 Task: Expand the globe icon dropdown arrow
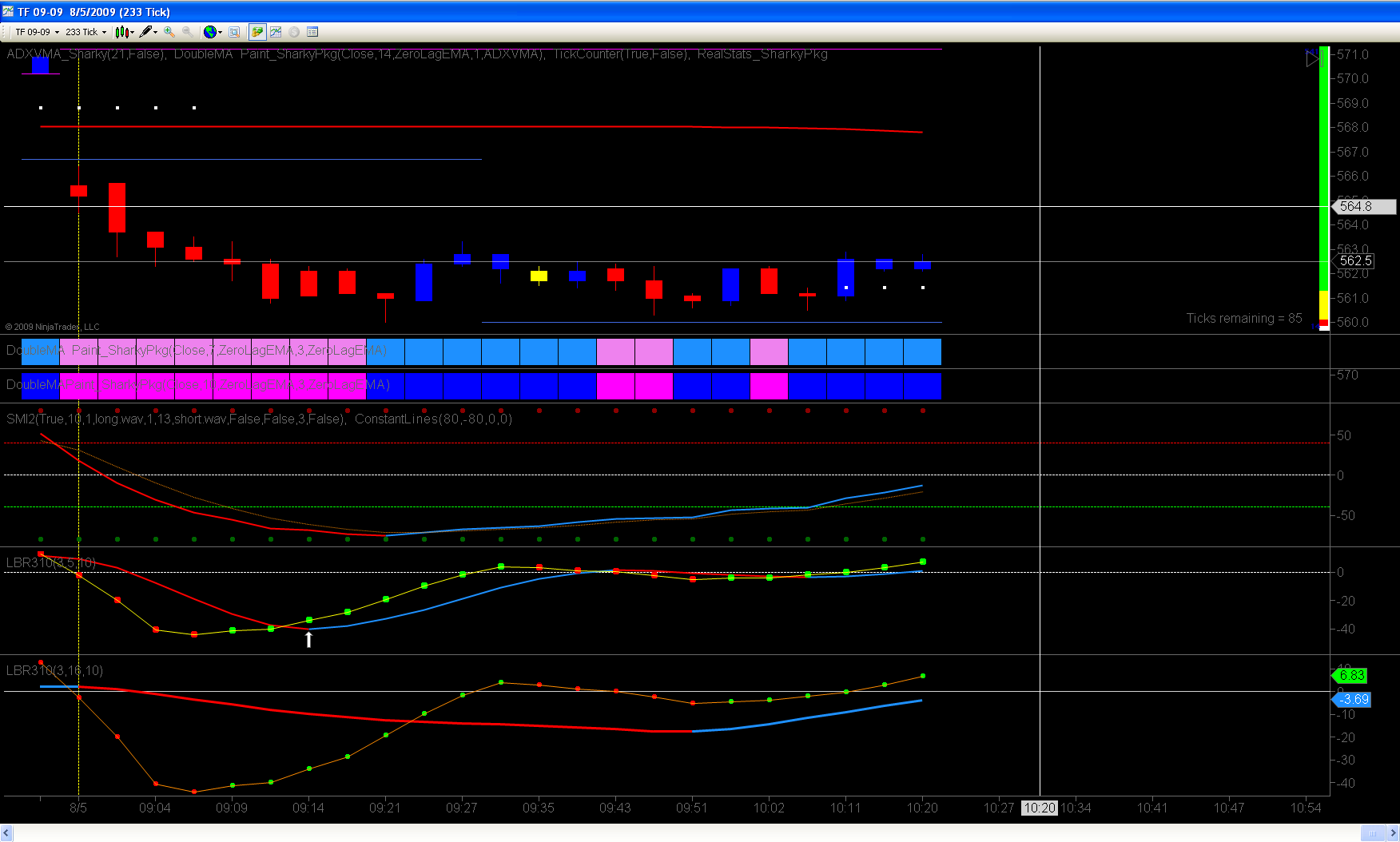click(221, 32)
